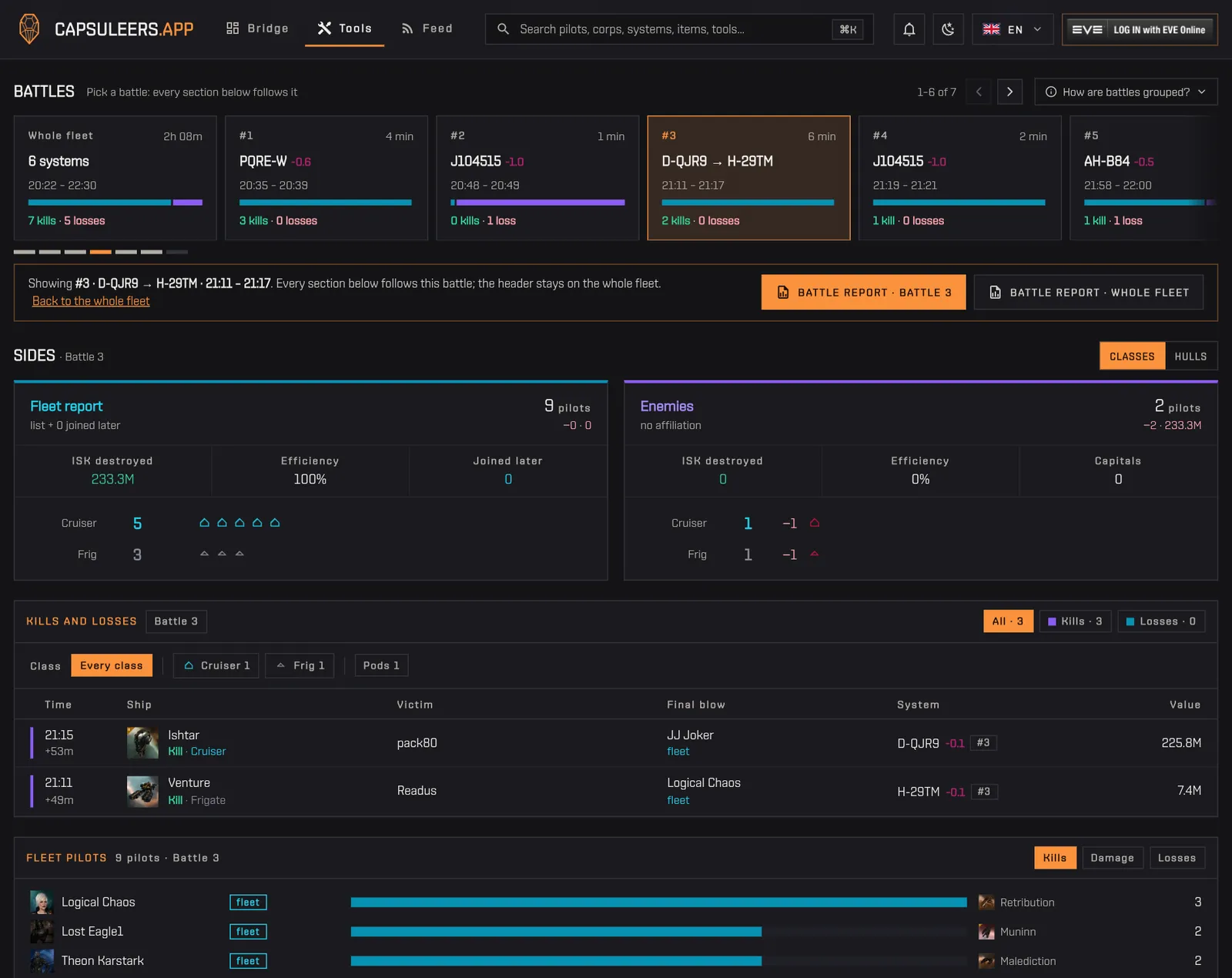
Task: Switch fleet pilots to Damage tab
Action: (x=1112, y=858)
